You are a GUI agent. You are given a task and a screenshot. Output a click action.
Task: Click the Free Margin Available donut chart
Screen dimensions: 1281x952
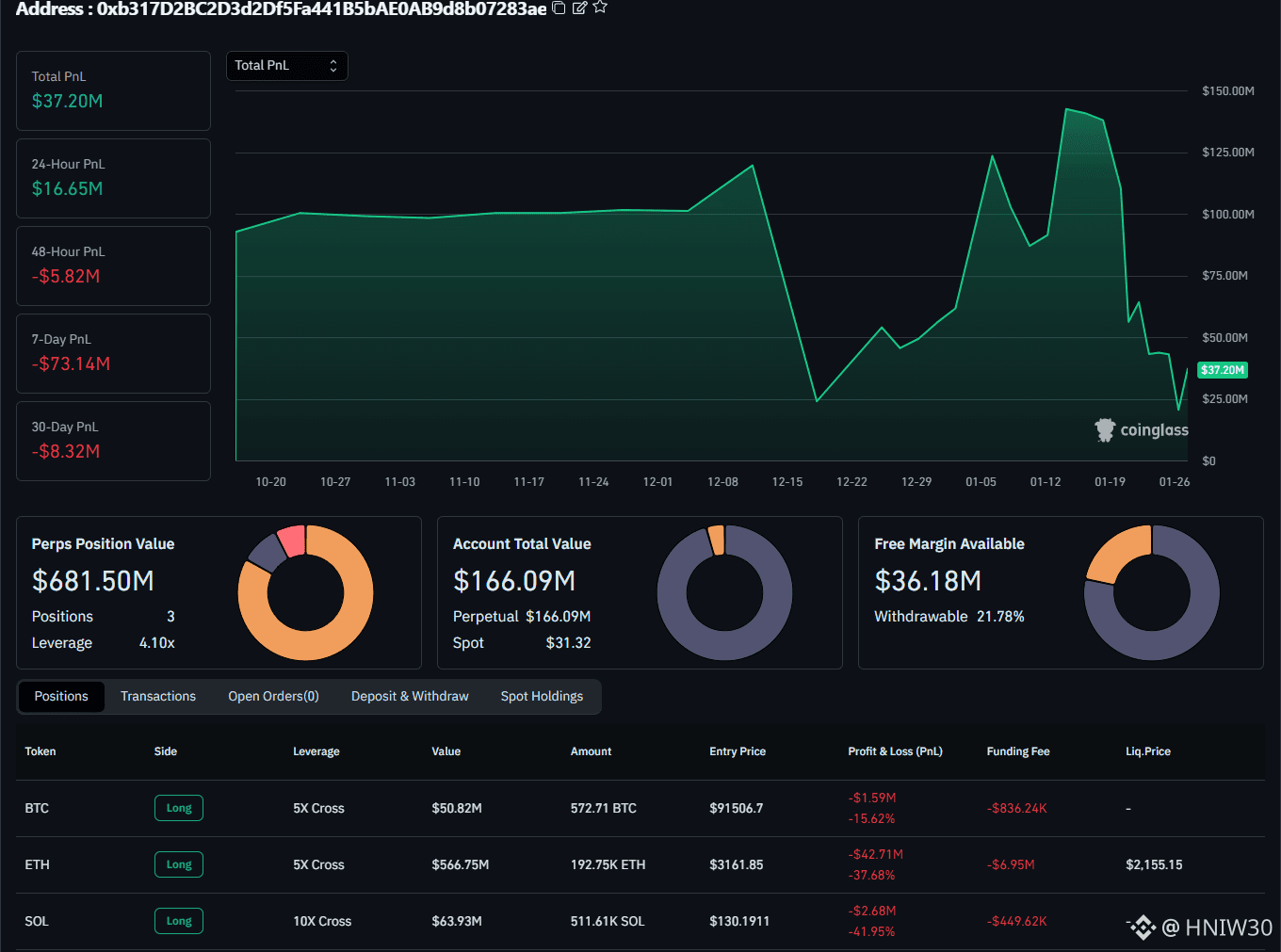(x=1151, y=592)
